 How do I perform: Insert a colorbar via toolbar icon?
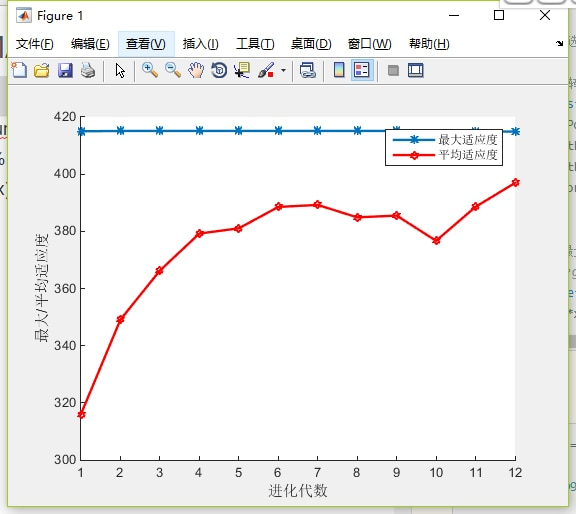click(339, 70)
